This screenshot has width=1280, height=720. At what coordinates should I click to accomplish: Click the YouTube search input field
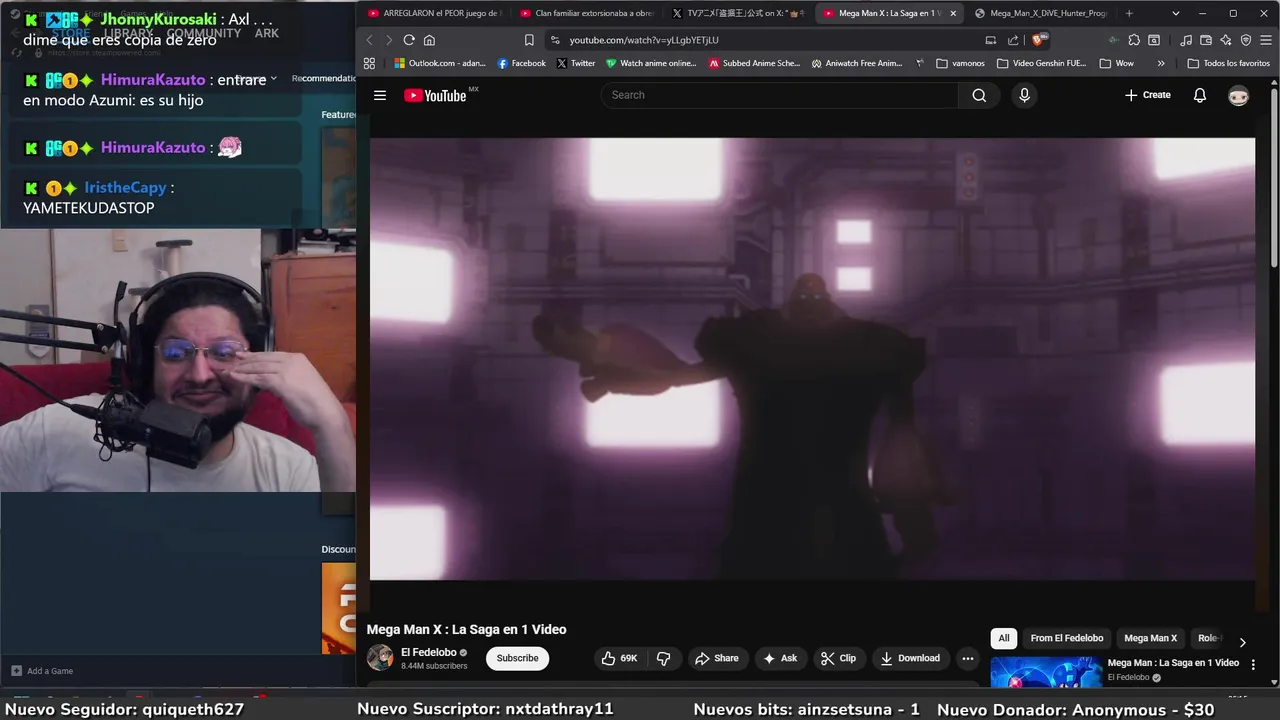point(780,95)
